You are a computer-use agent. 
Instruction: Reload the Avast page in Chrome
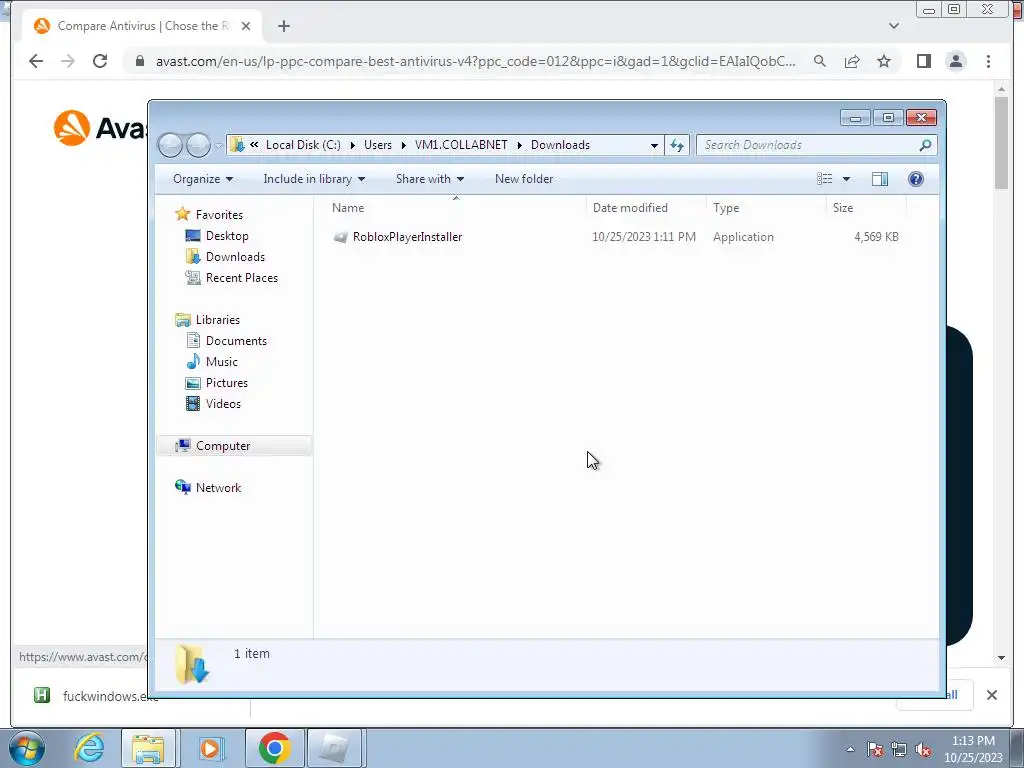(x=100, y=61)
